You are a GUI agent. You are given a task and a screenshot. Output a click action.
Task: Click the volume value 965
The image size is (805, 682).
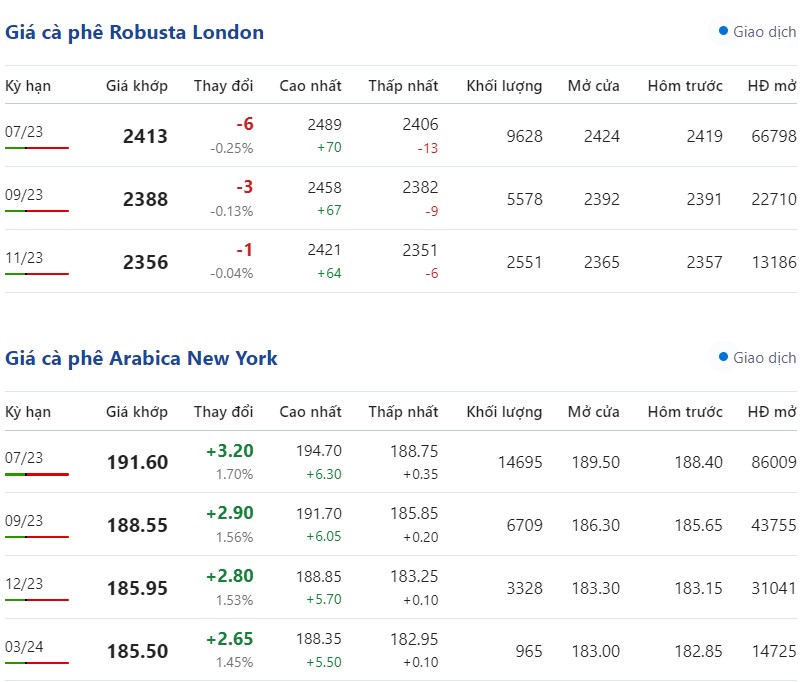coord(529,651)
